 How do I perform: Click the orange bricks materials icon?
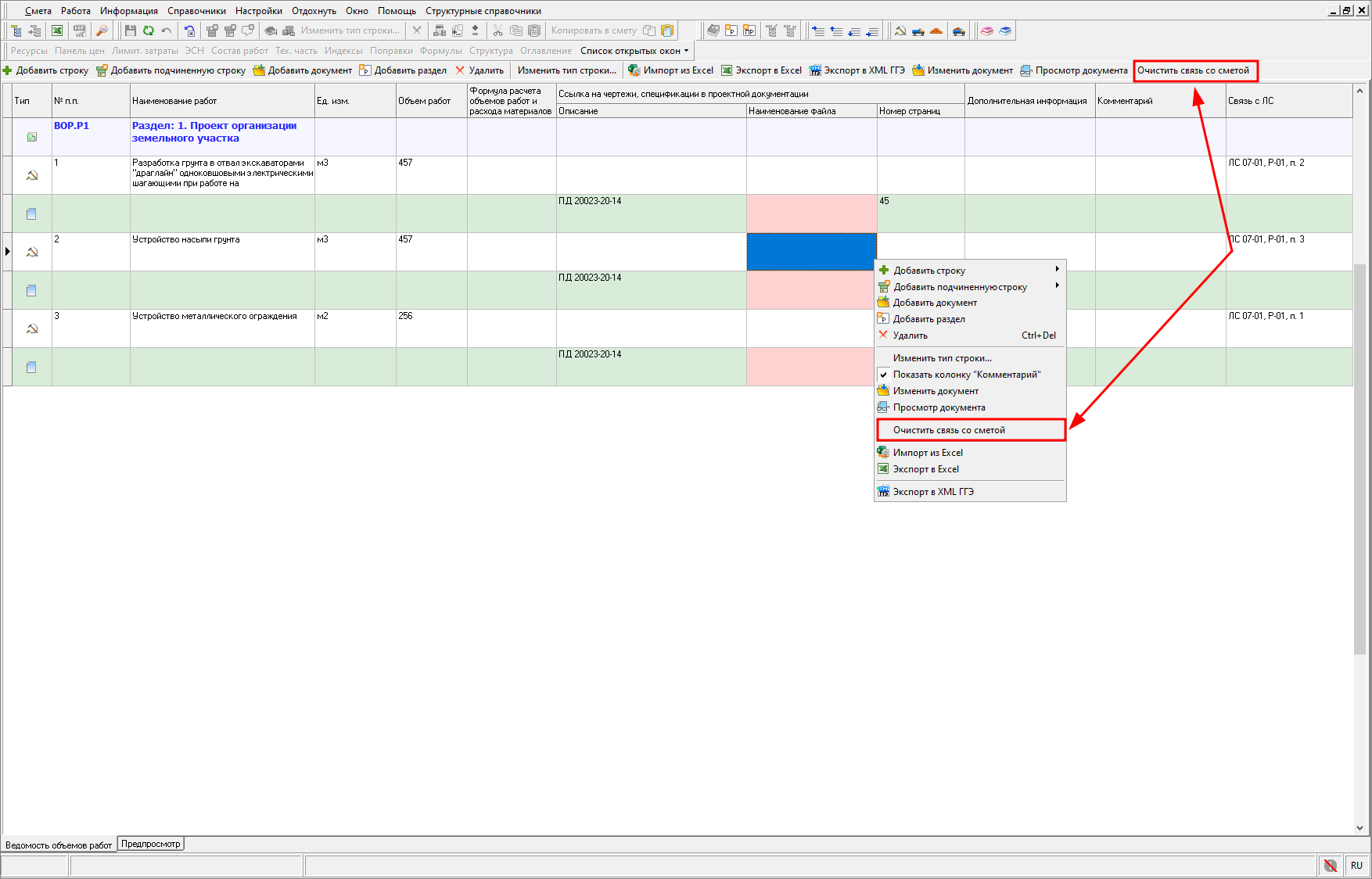tap(936, 30)
